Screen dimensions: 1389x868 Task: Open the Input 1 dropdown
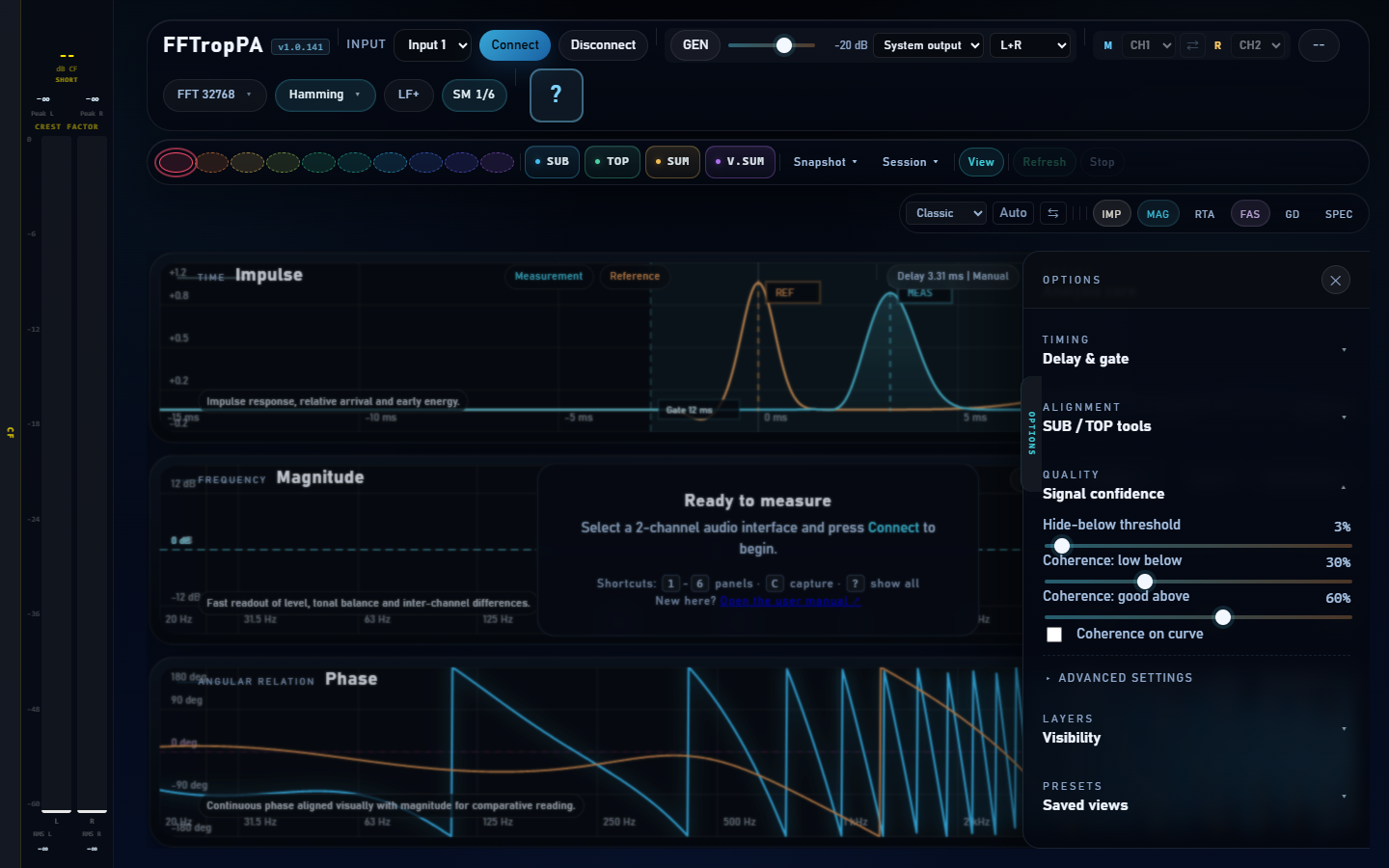pos(433,45)
